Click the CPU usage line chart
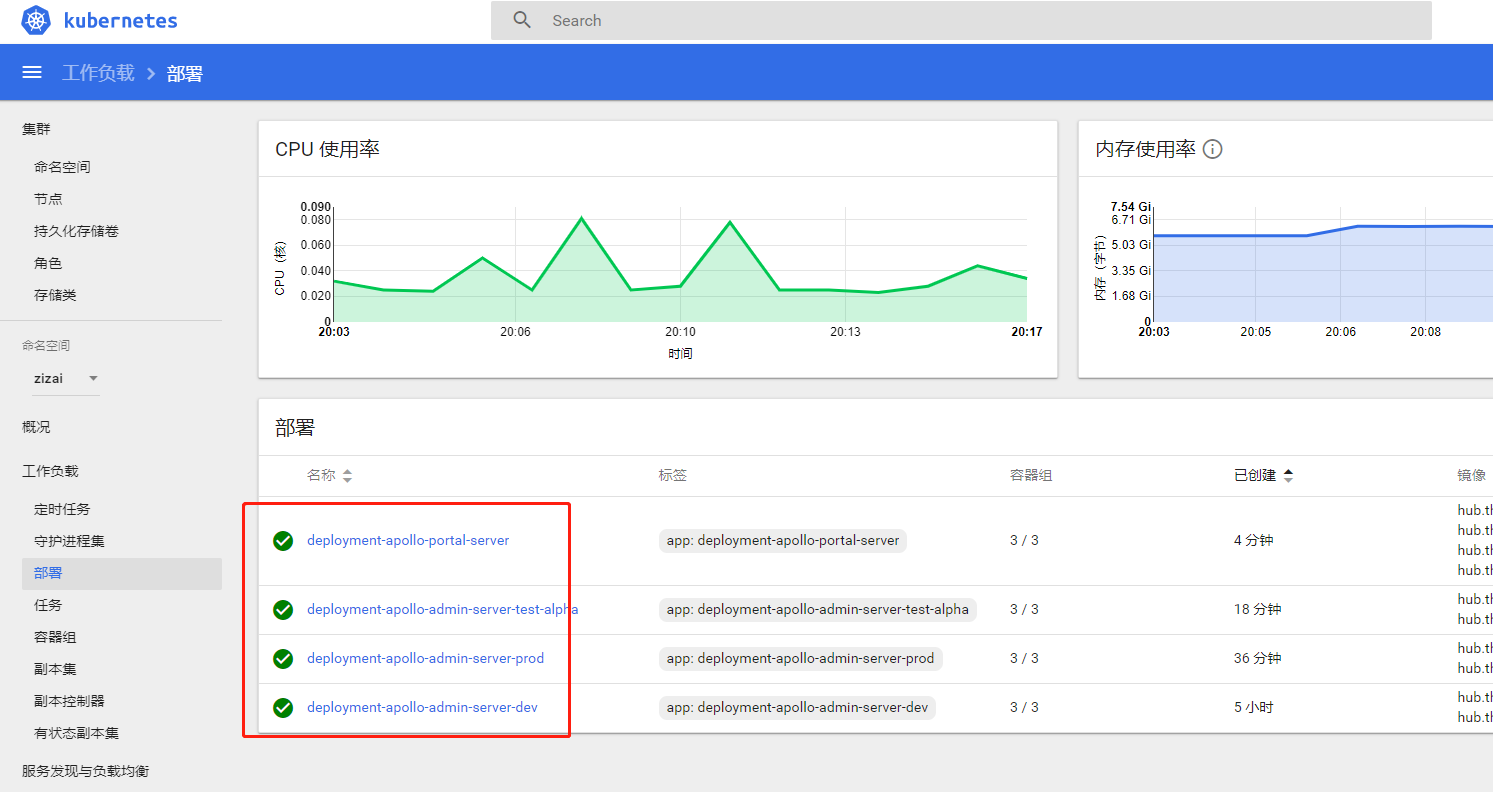Screen dimensions: 1493x792 (x=679, y=264)
